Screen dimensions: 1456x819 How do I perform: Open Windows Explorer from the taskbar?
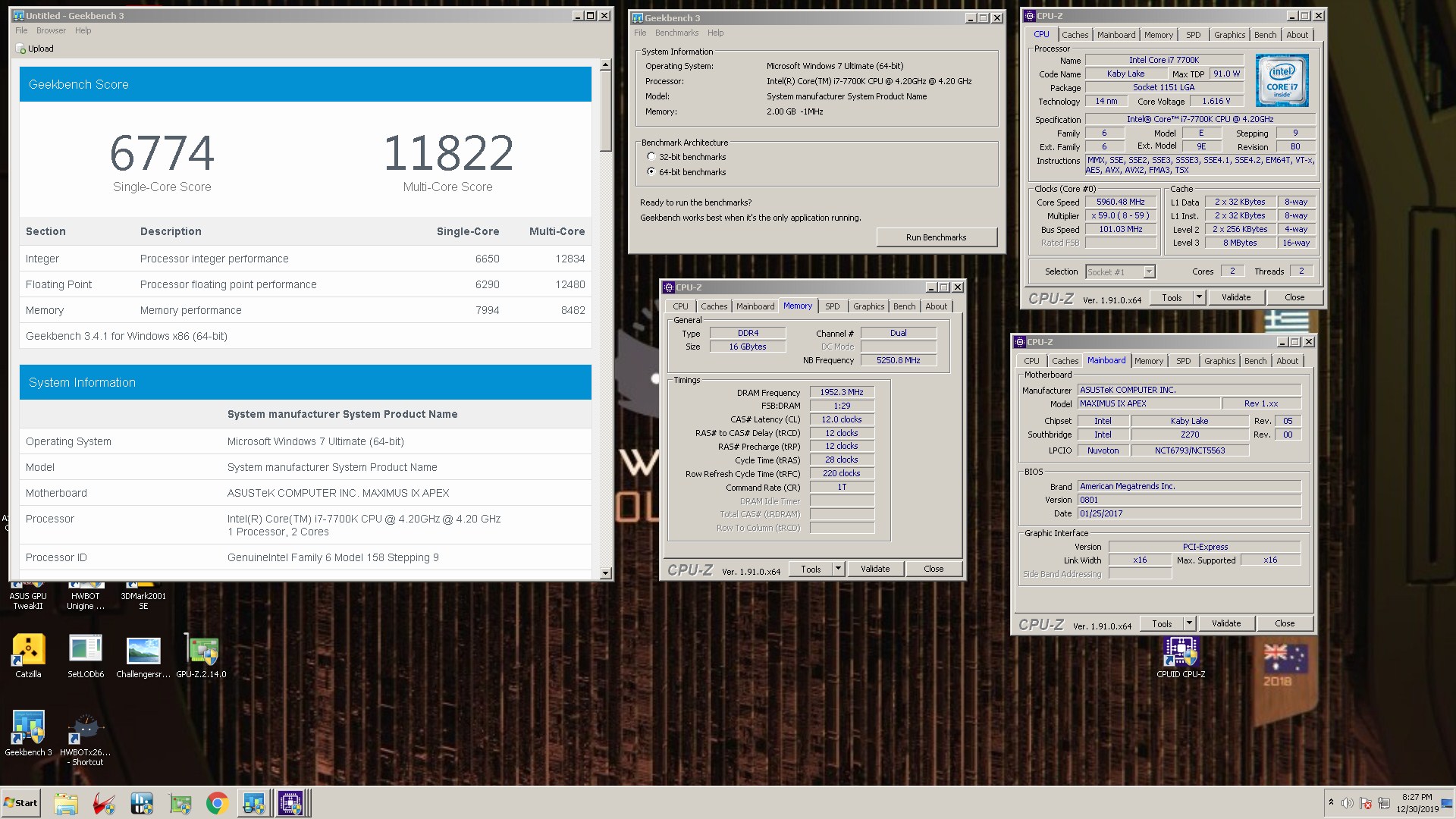pos(66,803)
